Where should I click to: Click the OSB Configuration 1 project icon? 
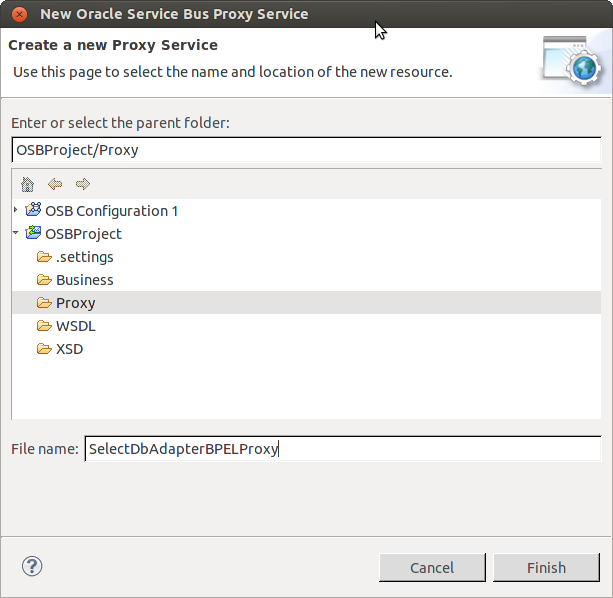(33, 210)
